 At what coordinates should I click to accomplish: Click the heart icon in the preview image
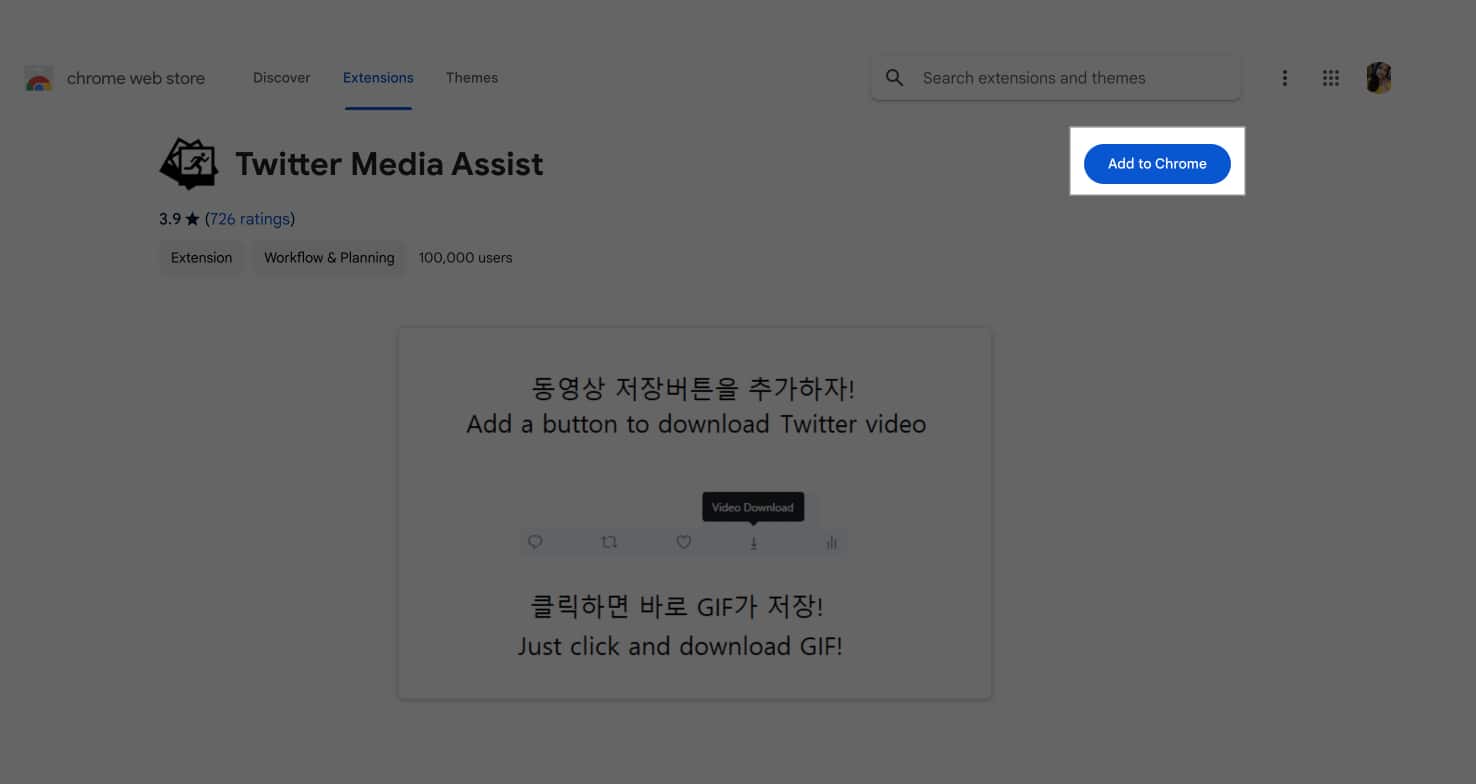point(683,542)
